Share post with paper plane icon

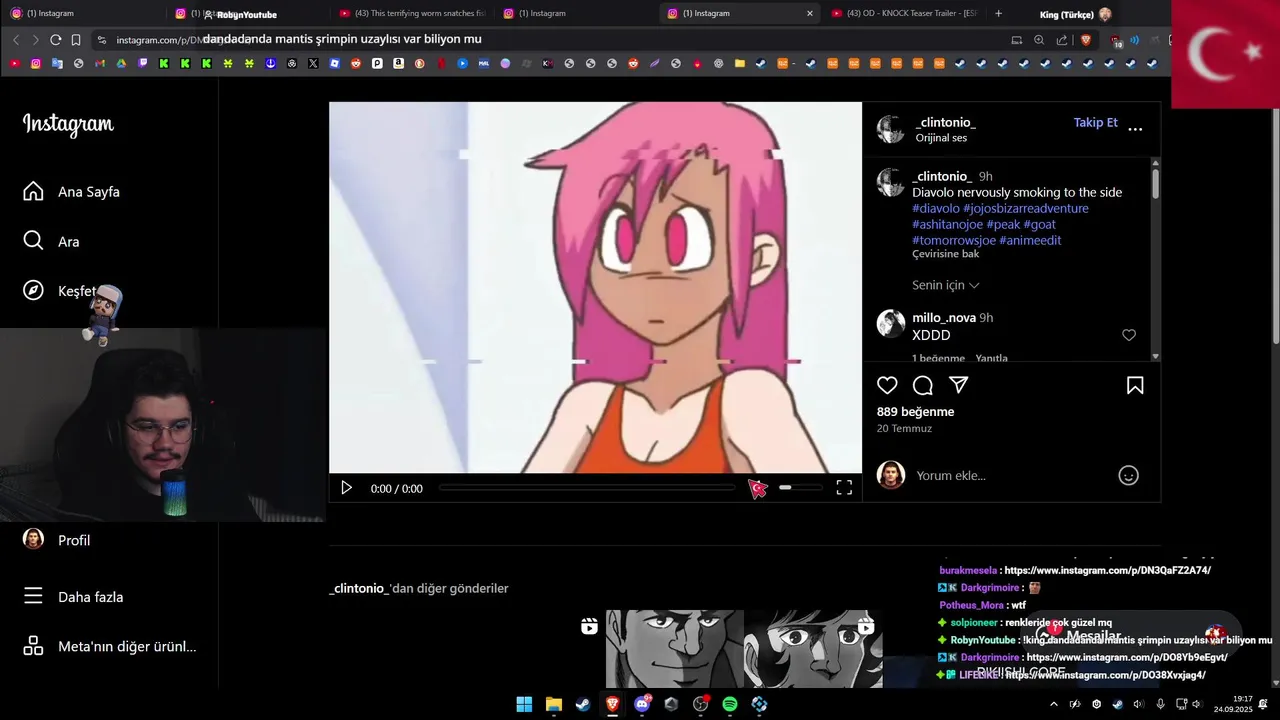(x=958, y=385)
